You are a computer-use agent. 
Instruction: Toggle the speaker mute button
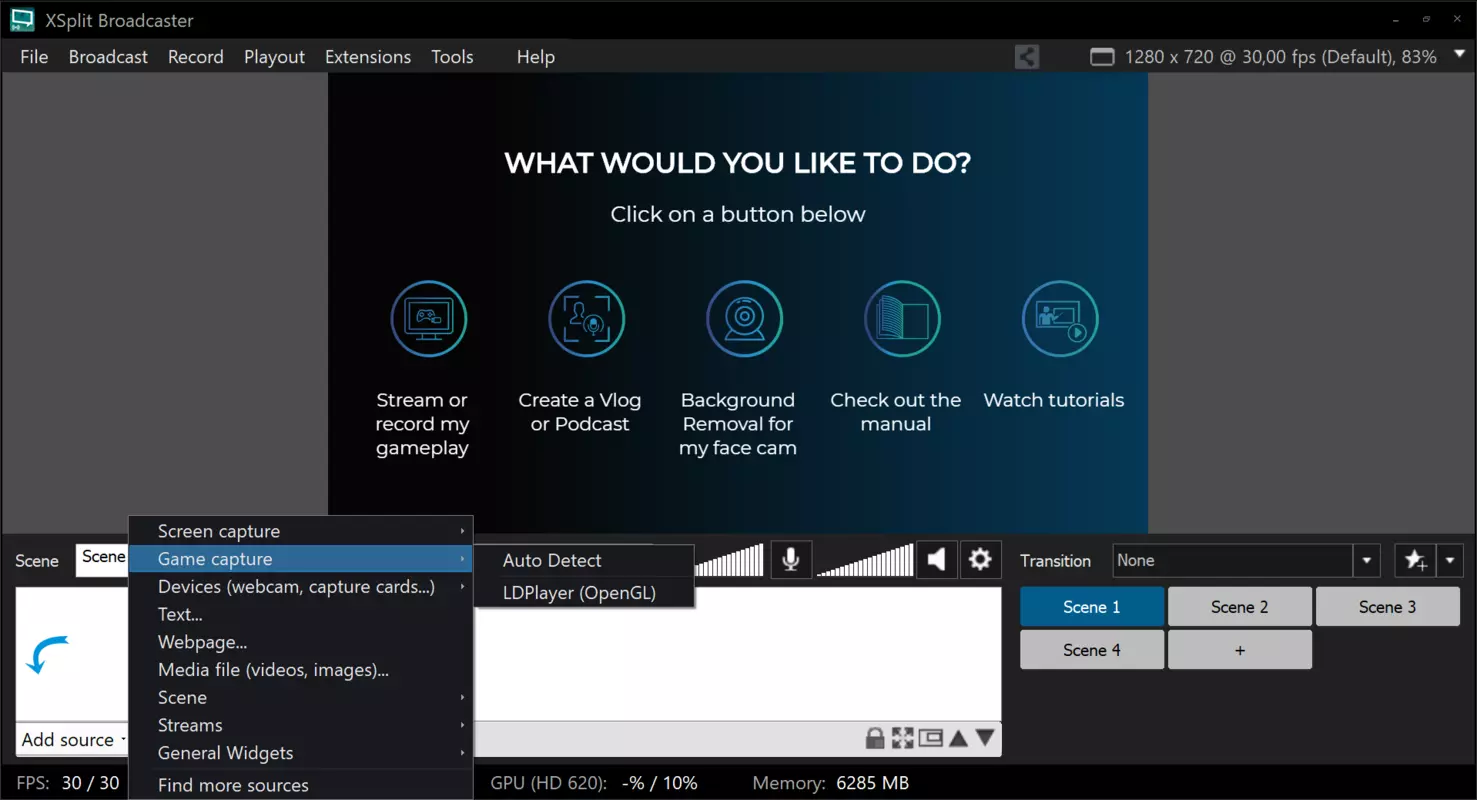point(937,559)
